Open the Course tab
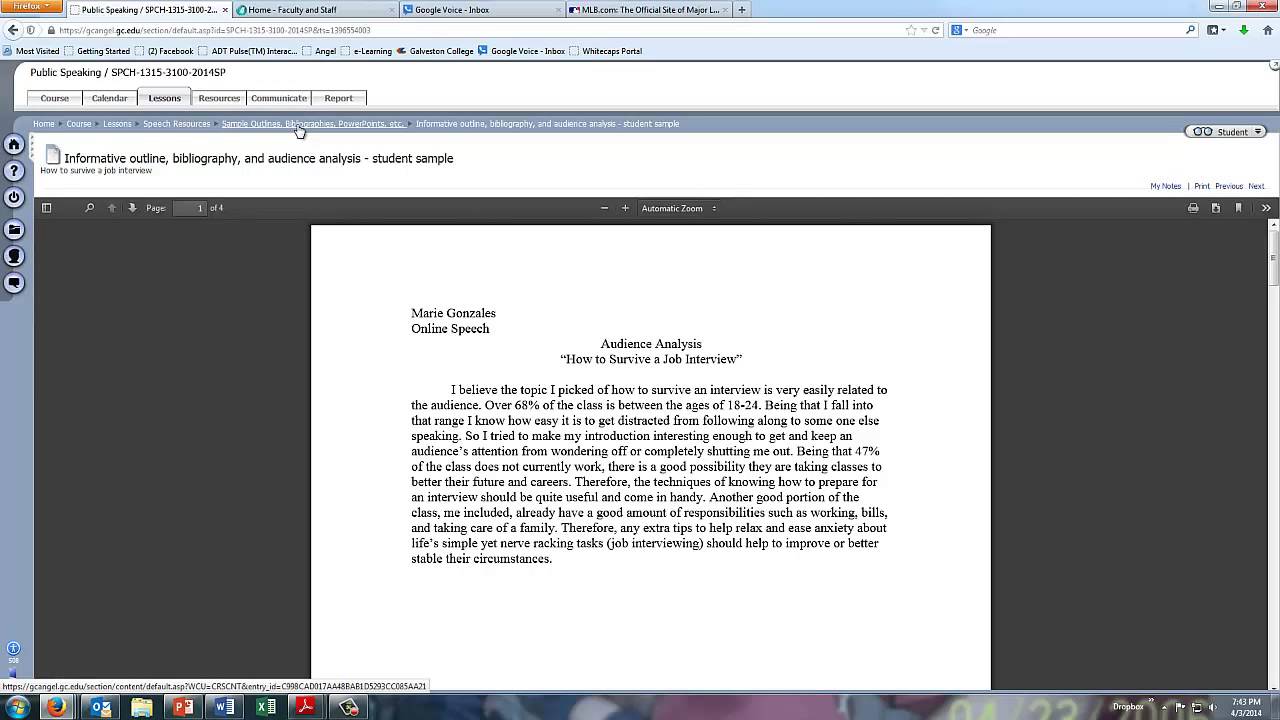Screen dimensions: 1280x720 click(x=55, y=98)
